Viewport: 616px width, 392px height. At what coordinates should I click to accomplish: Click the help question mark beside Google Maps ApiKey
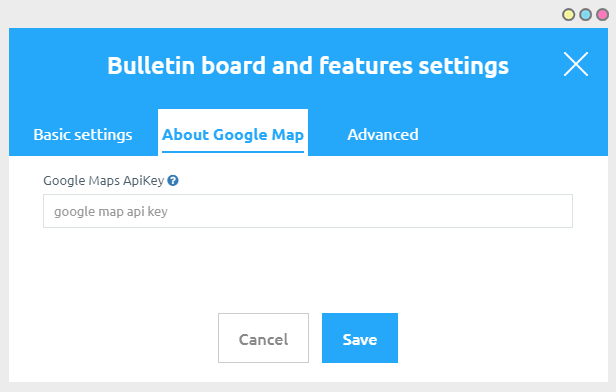click(x=173, y=181)
